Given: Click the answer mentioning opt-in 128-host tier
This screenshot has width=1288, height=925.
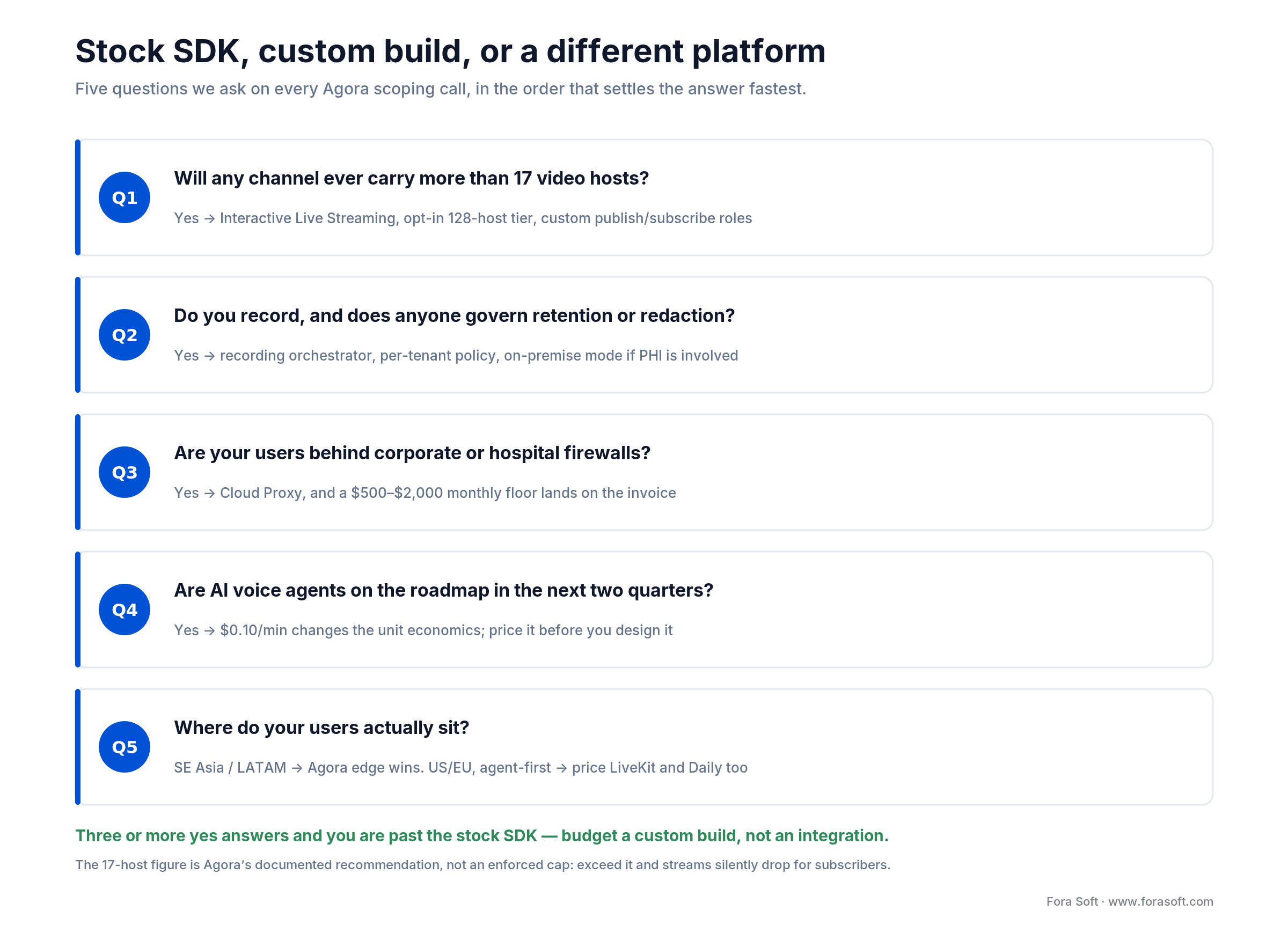Looking at the screenshot, I should coord(463,218).
